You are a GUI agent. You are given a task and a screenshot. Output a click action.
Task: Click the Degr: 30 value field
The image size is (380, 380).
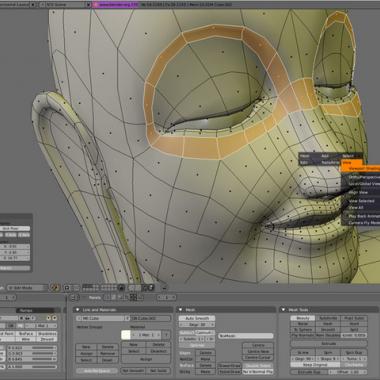pyautogui.click(x=197, y=325)
